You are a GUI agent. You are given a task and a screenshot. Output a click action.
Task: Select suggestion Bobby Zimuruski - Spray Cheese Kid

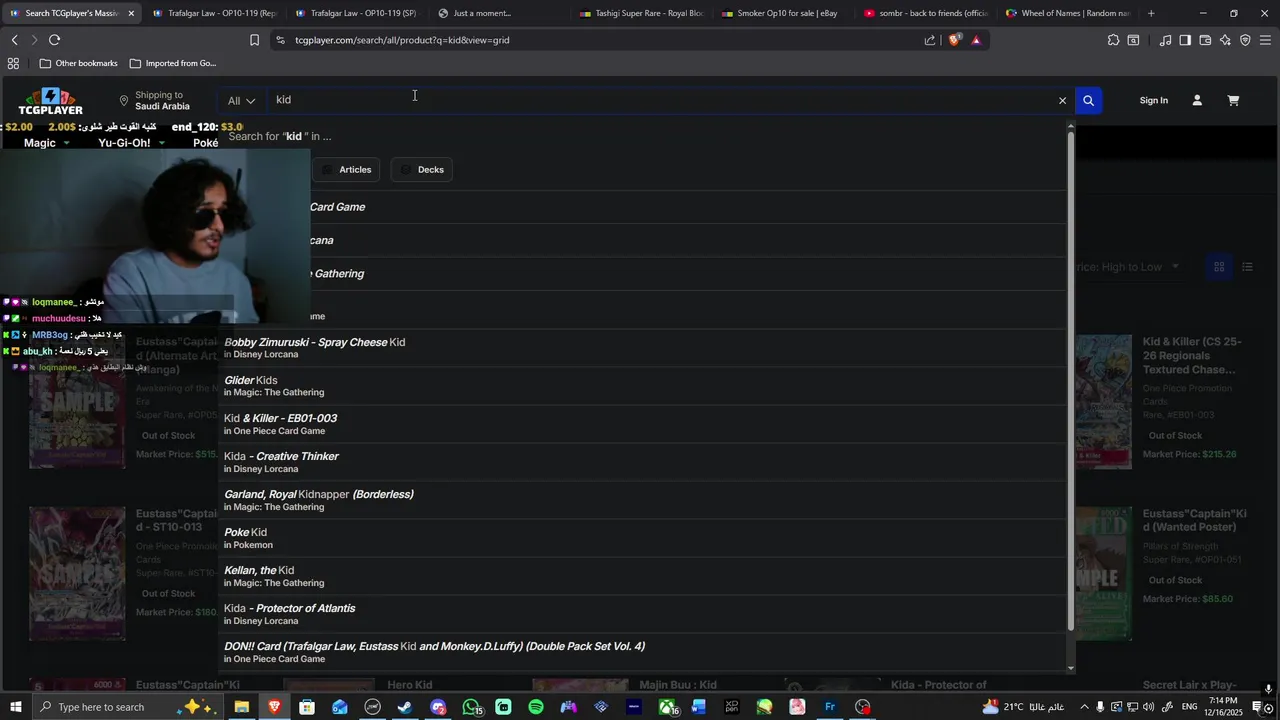(x=642, y=348)
